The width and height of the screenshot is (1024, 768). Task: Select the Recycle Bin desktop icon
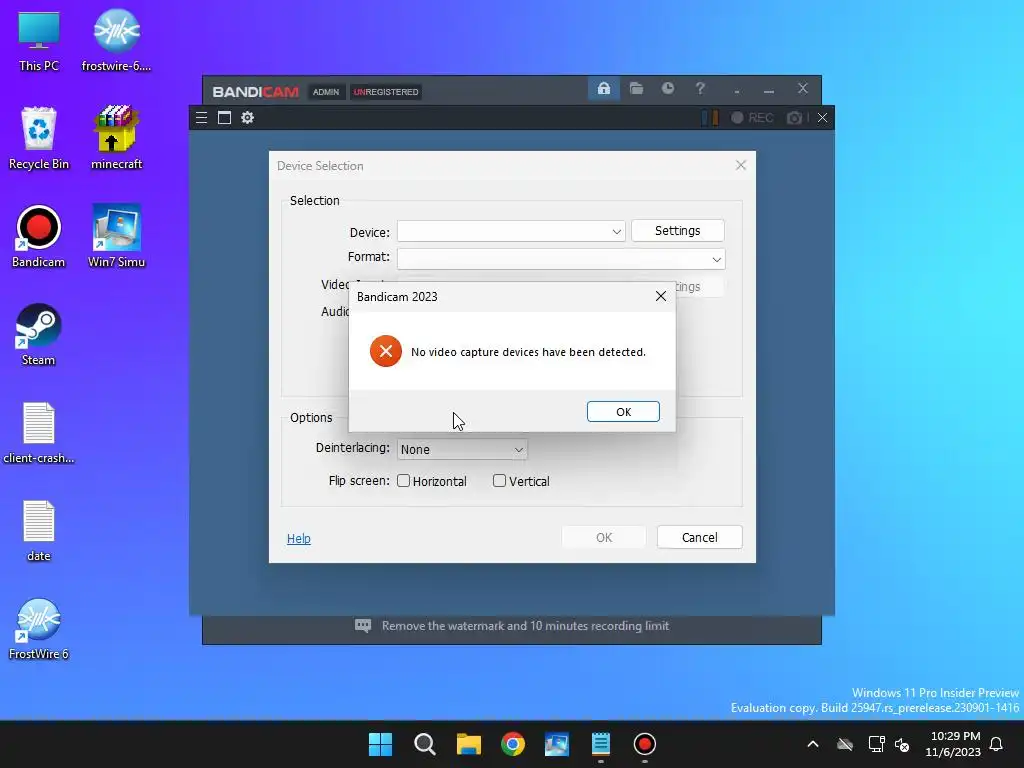click(x=39, y=138)
